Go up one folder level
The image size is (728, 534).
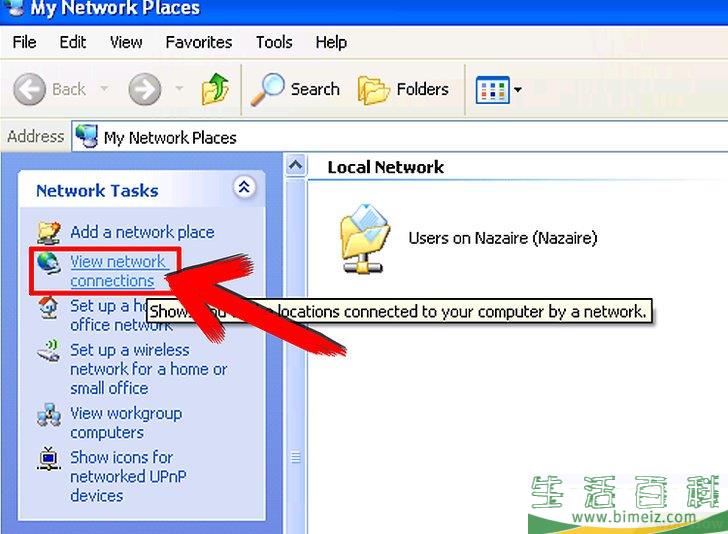point(215,88)
